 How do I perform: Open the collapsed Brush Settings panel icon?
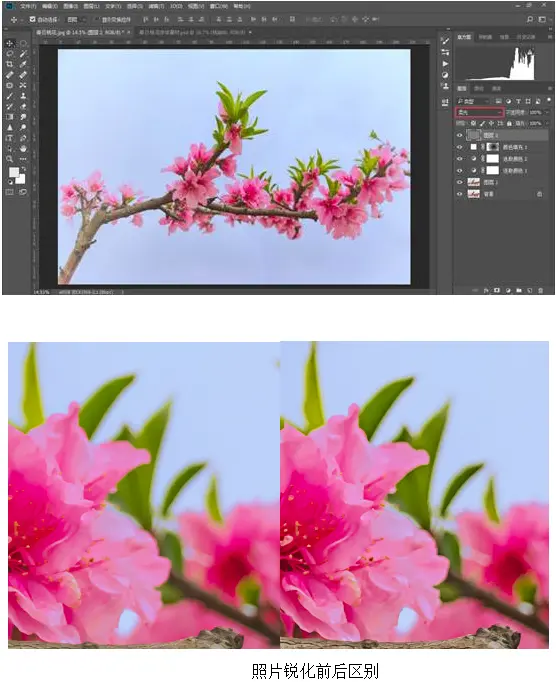(445, 41)
